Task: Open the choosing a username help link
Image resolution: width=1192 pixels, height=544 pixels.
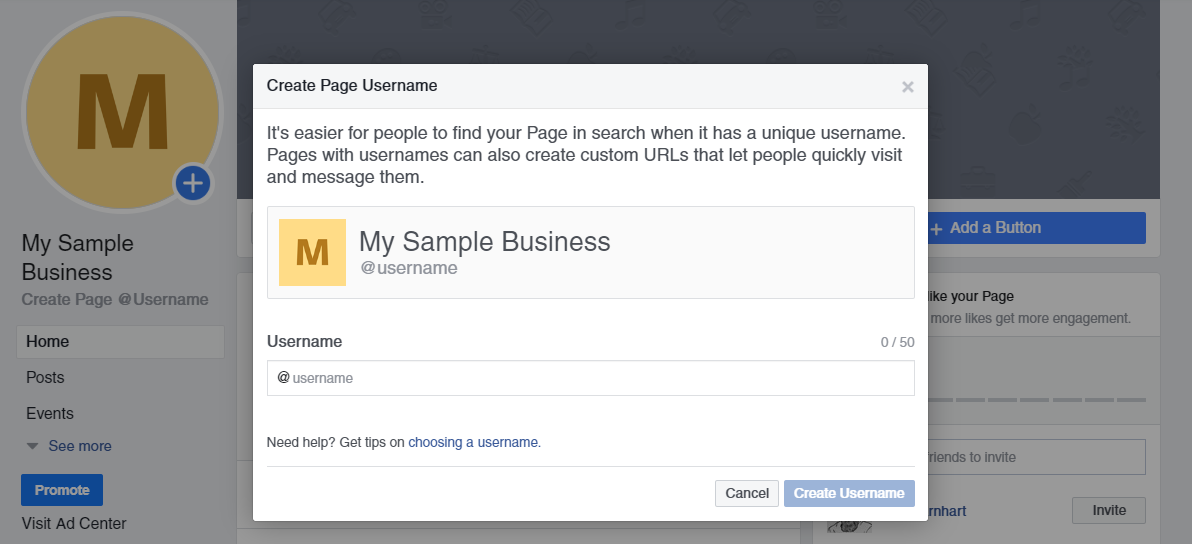Action: (x=473, y=442)
